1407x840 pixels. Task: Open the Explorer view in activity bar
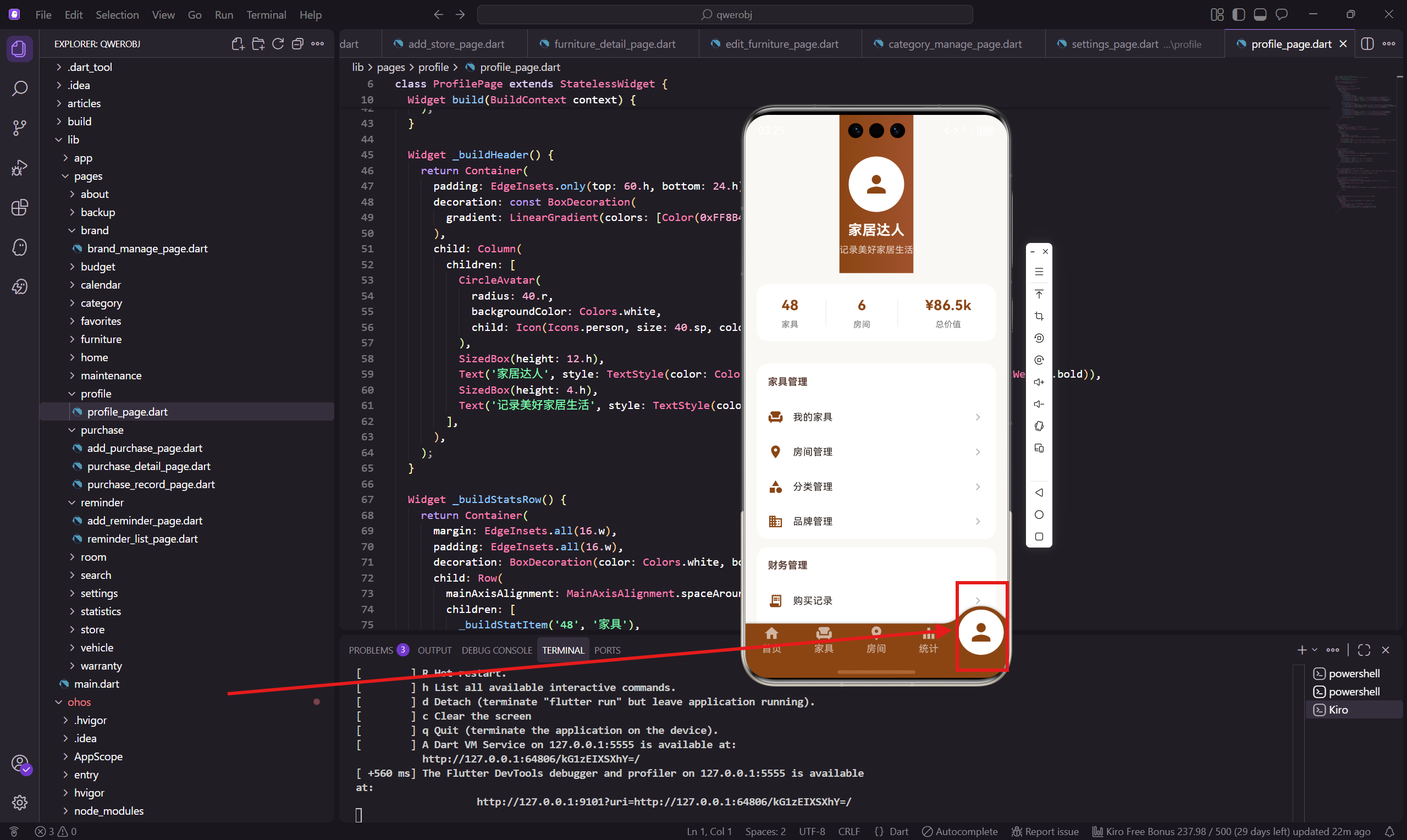[x=19, y=49]
